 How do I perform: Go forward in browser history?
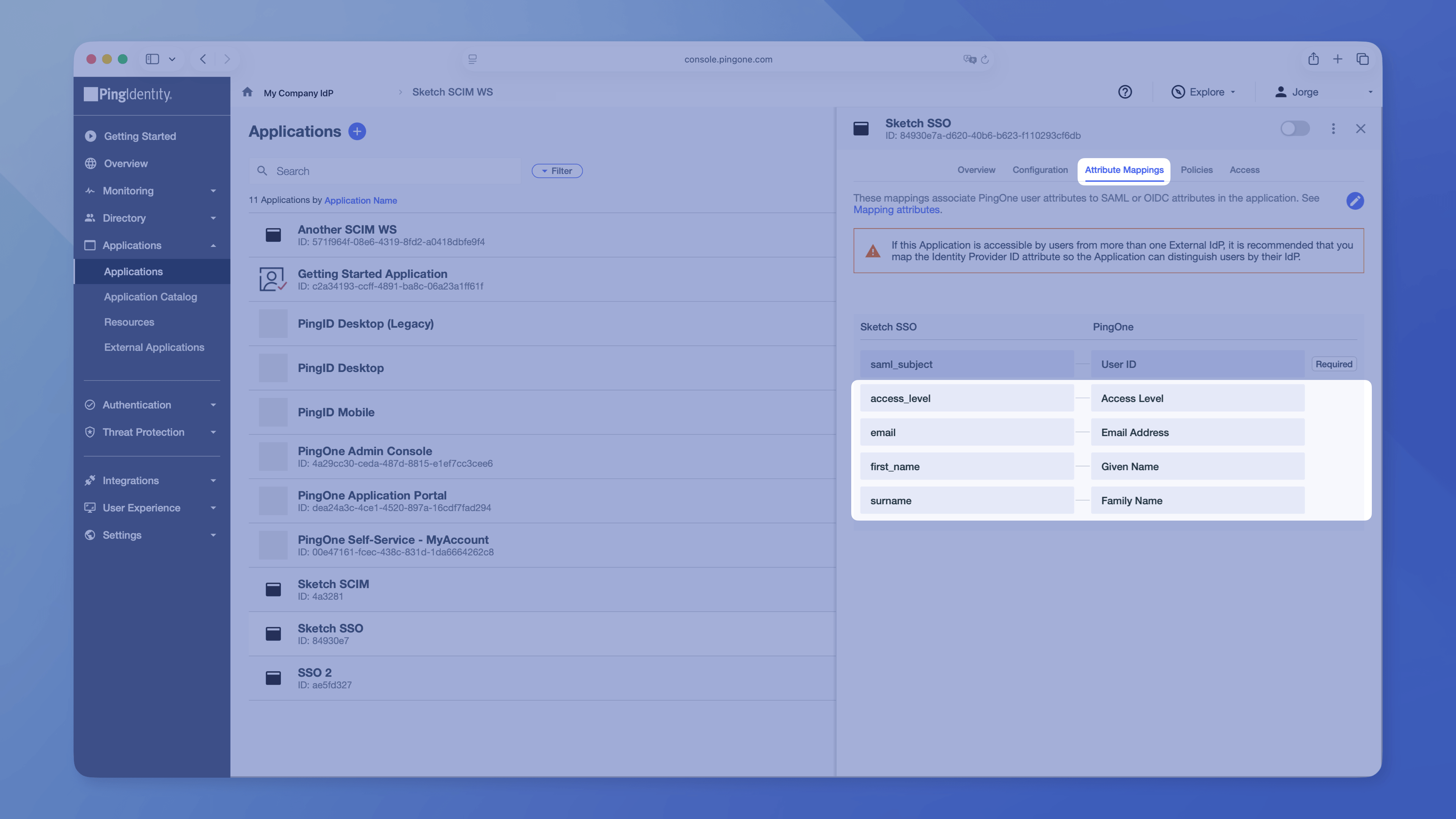tap(227, 59)
